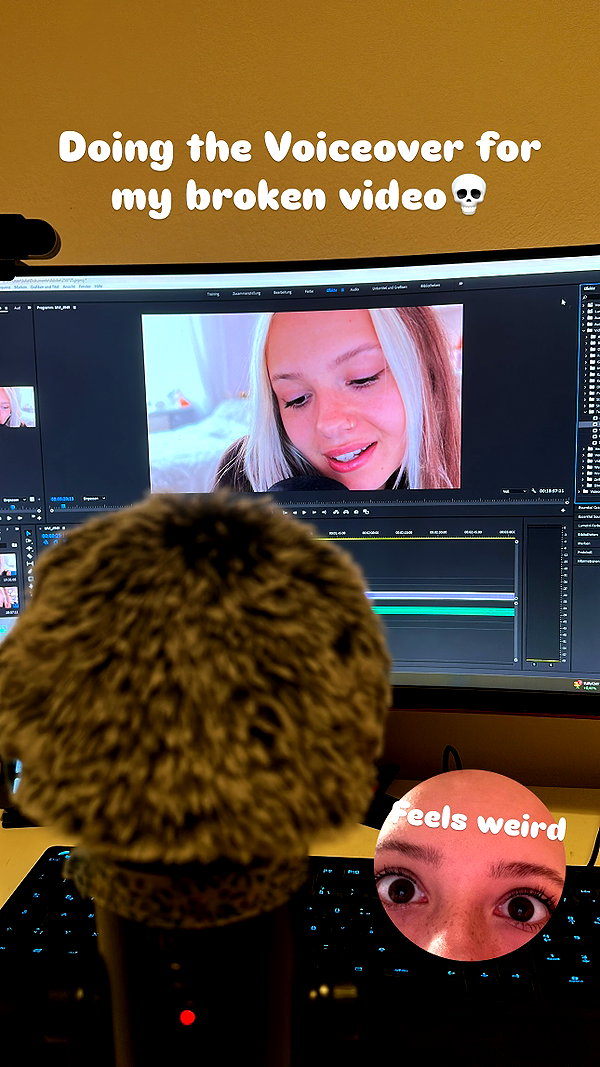Click the Program monitor playhead on scrub bar
This screenshot has width=600, height=1067.
[x=63, y=506]
